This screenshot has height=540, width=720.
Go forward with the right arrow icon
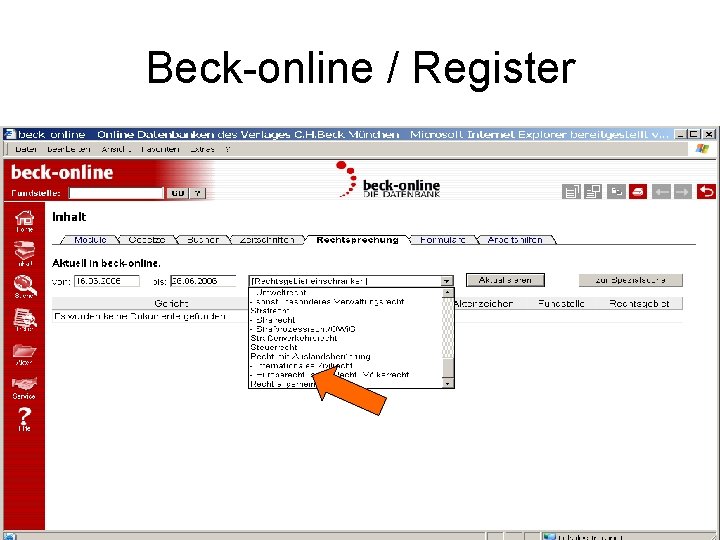tap(682, 191)
